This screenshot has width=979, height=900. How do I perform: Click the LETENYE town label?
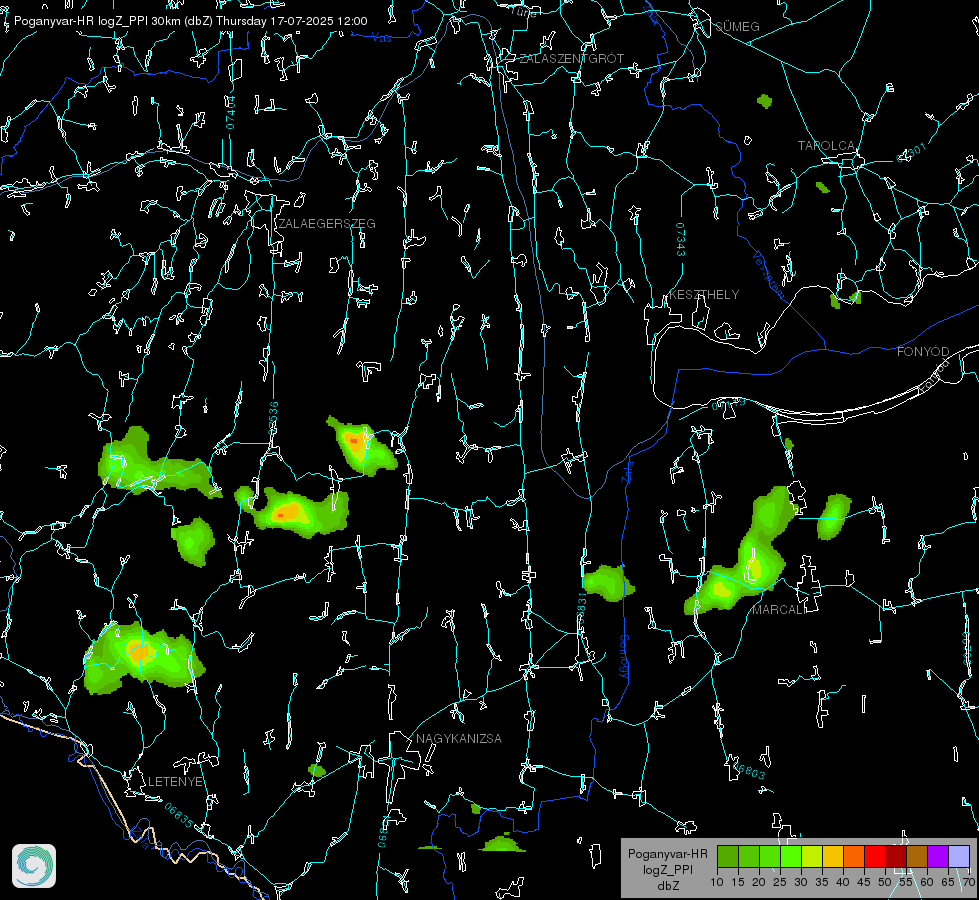click(x=175, y=782)
